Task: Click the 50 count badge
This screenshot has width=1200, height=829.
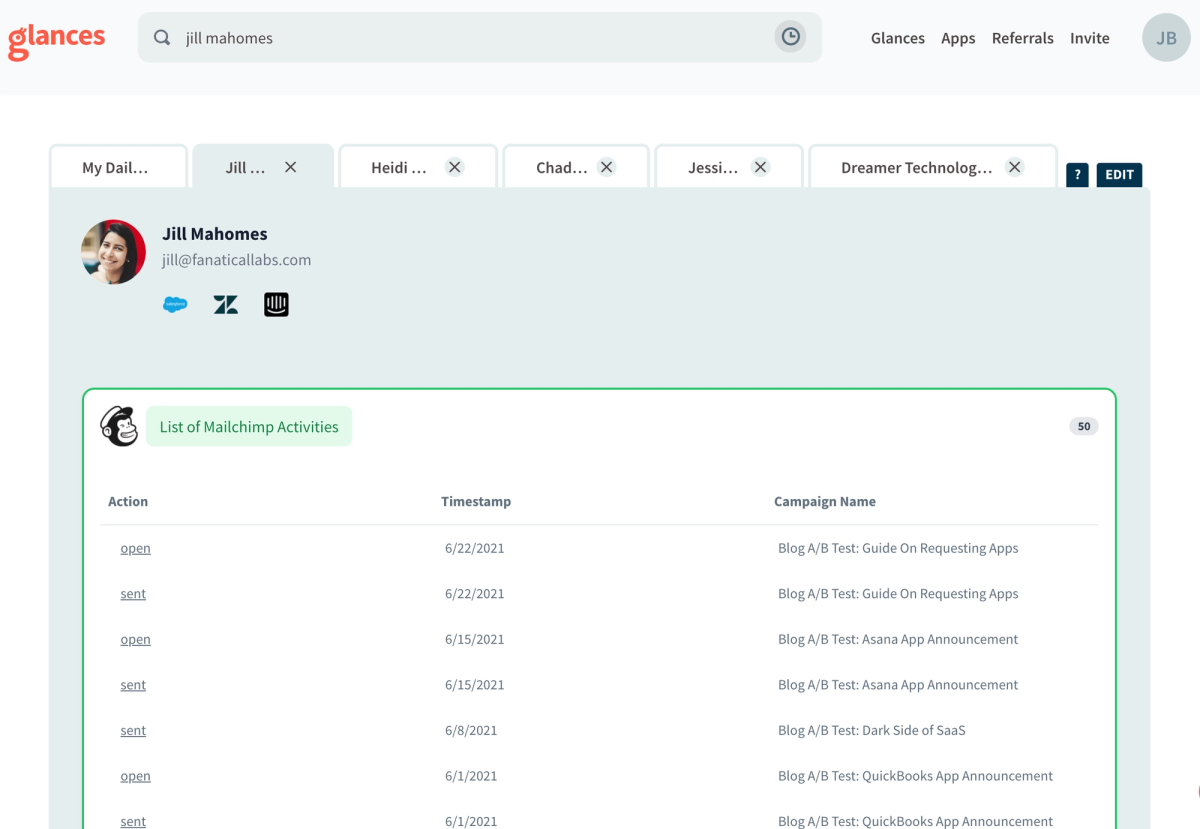Action: [1084, 426]
